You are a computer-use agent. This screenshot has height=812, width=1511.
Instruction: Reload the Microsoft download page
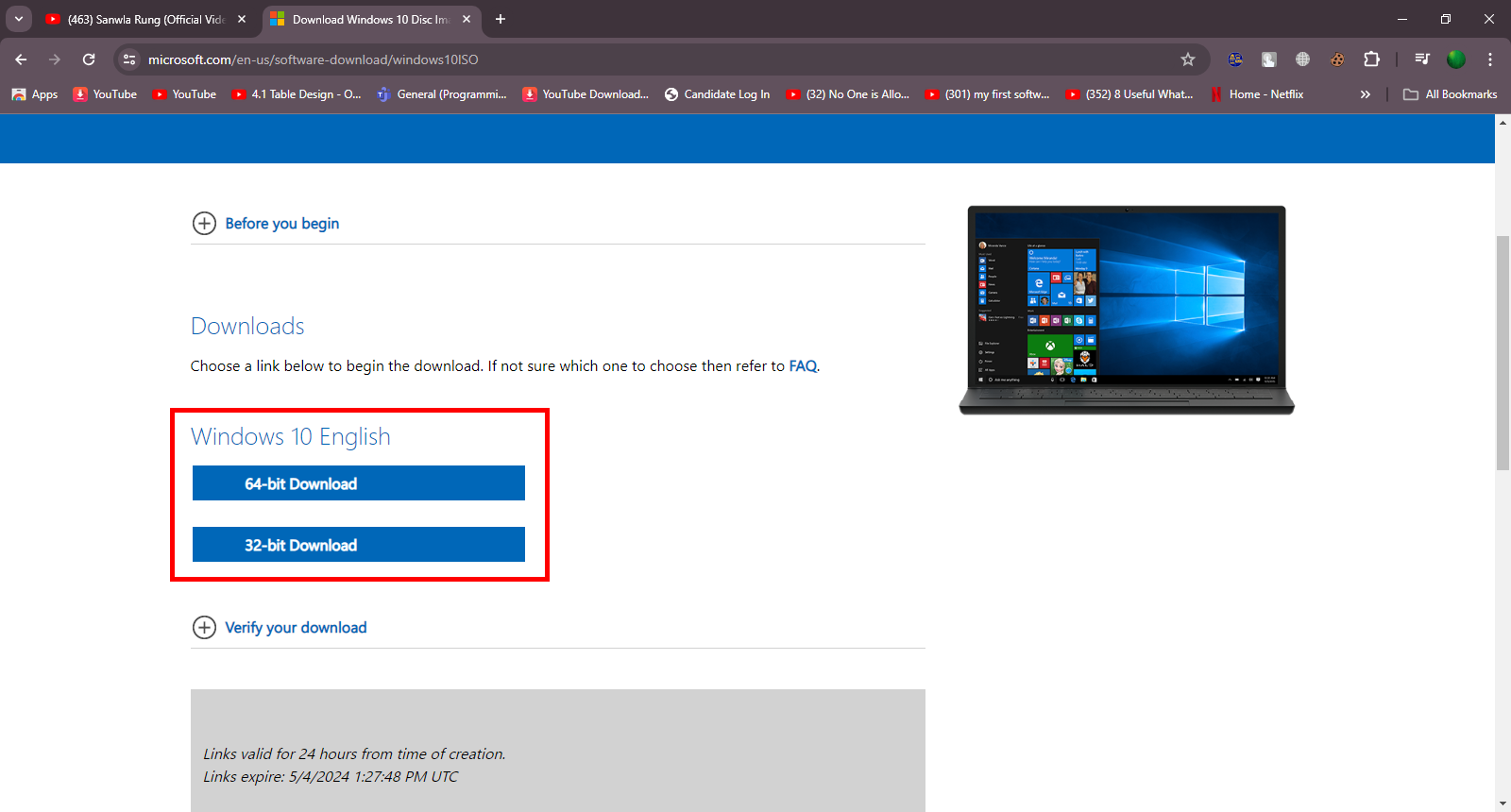(x=89, y=59)
